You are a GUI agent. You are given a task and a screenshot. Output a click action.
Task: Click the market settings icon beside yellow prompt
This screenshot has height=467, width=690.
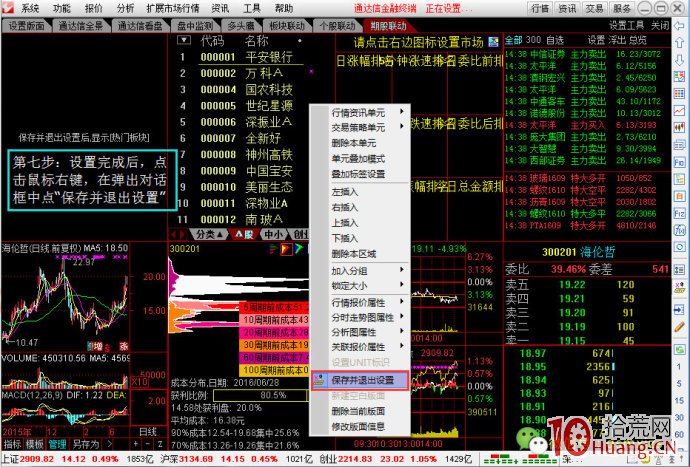[x=494, y=42]
